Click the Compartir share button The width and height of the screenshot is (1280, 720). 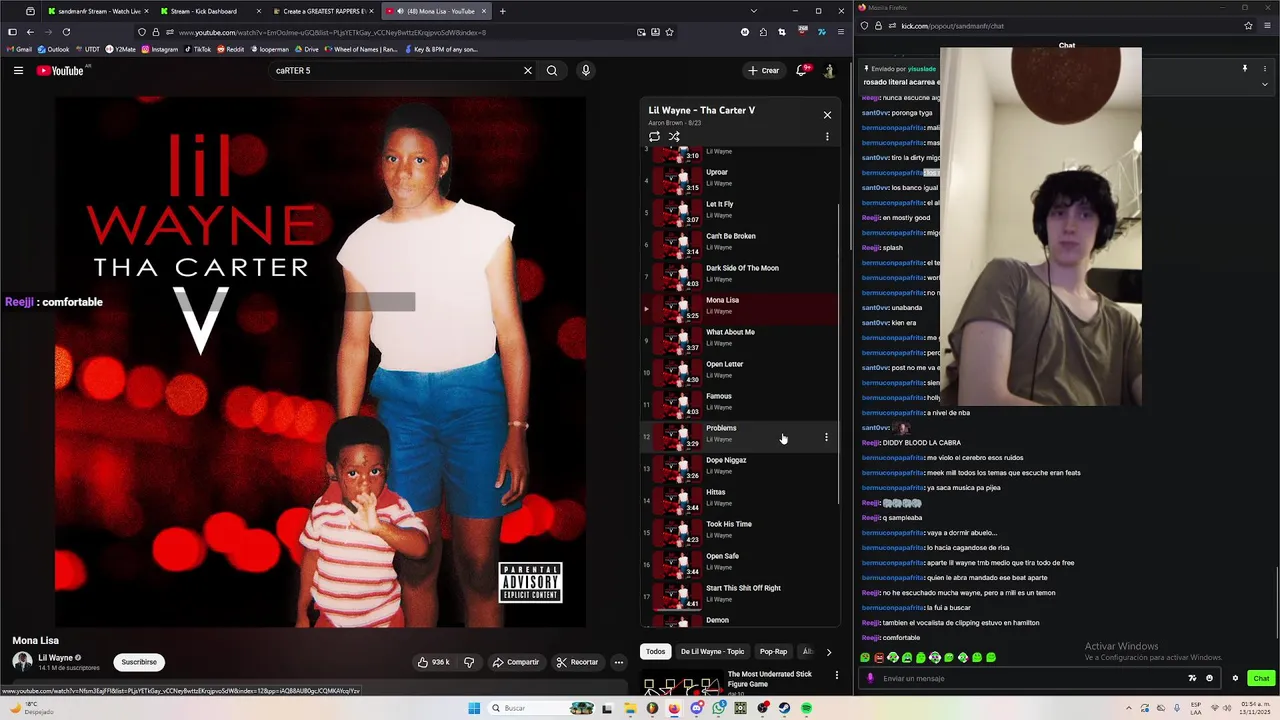516,662
